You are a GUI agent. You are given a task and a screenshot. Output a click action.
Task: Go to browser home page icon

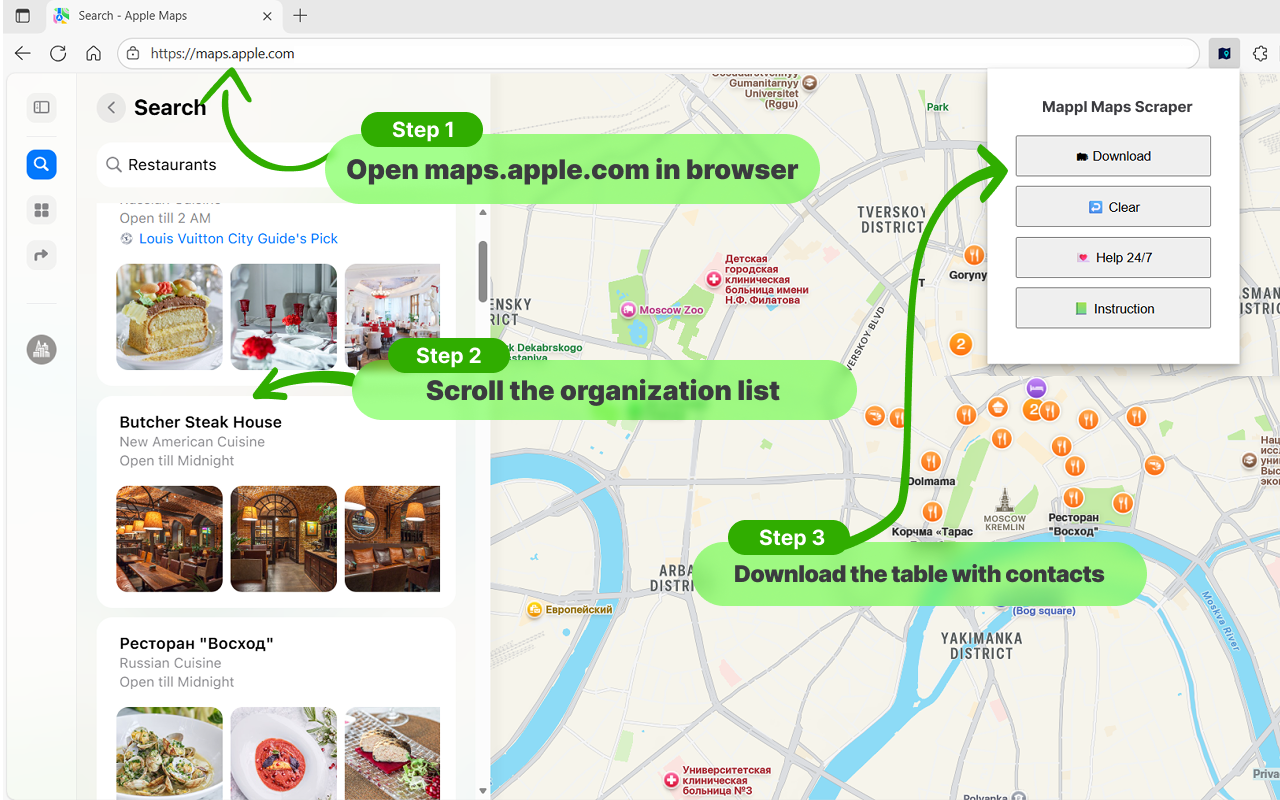point(93,54)
